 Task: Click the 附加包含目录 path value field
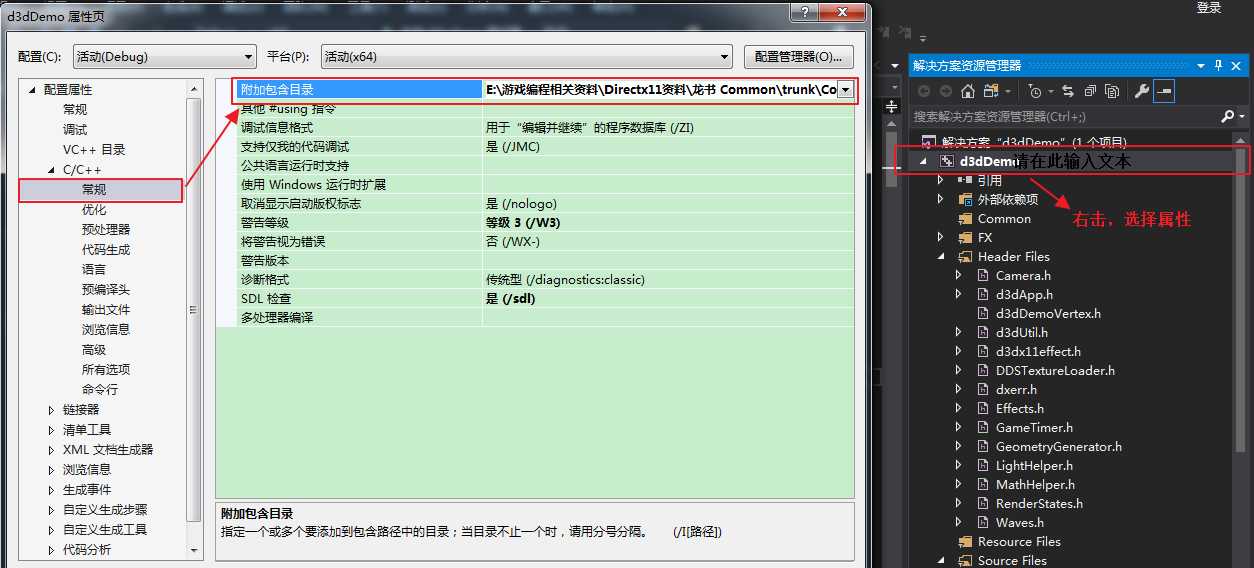(660, 90)
